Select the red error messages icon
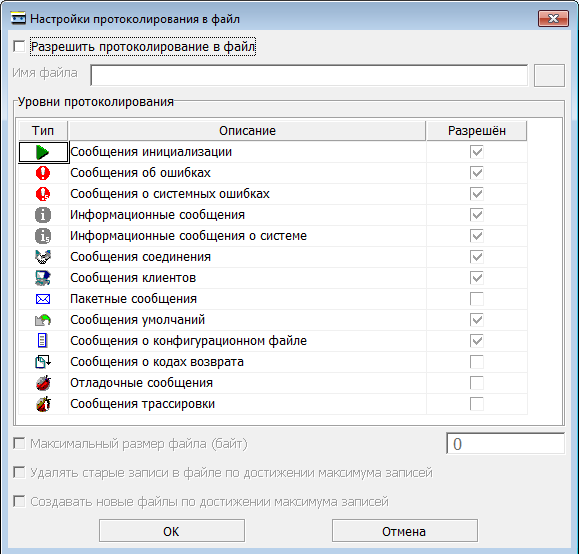 43,173
